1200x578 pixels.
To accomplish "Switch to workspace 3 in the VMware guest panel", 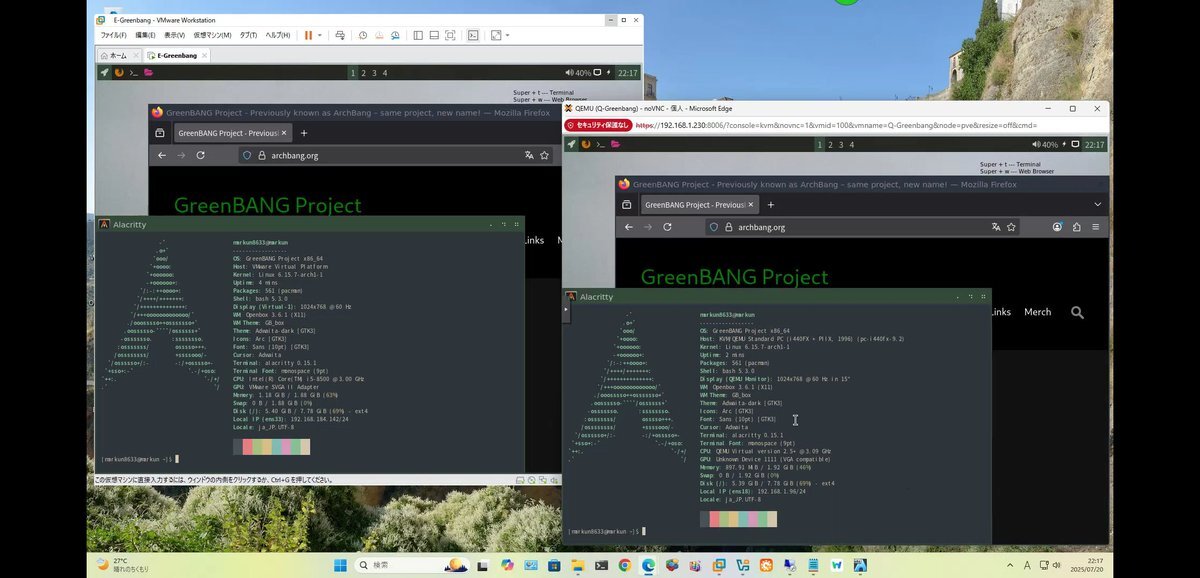I will [374, 73].
